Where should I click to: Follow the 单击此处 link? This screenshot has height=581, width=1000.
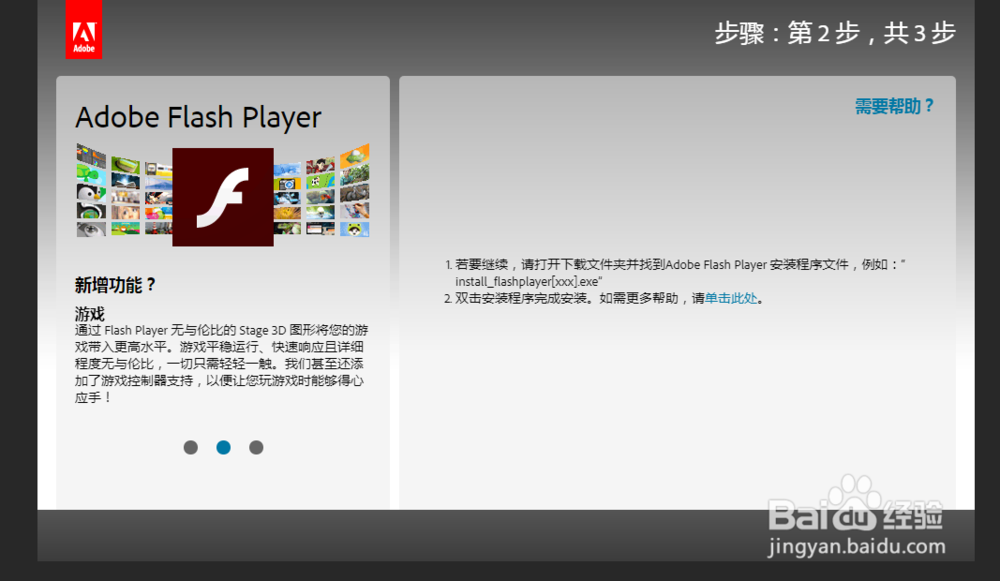pyautogui.click(x=731, y=298)
